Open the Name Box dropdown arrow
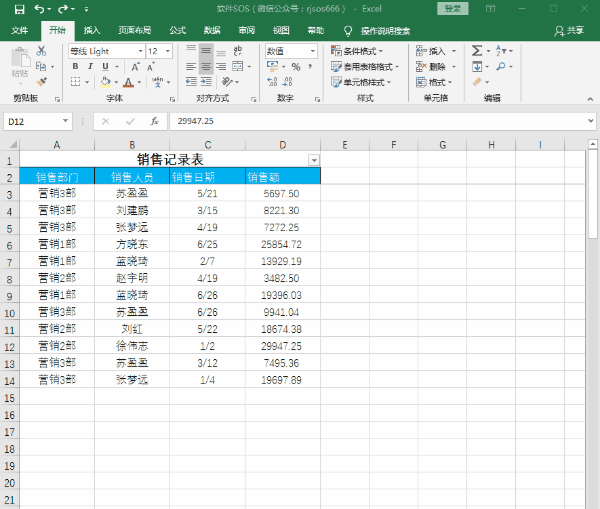 click(x=65, y=121)
